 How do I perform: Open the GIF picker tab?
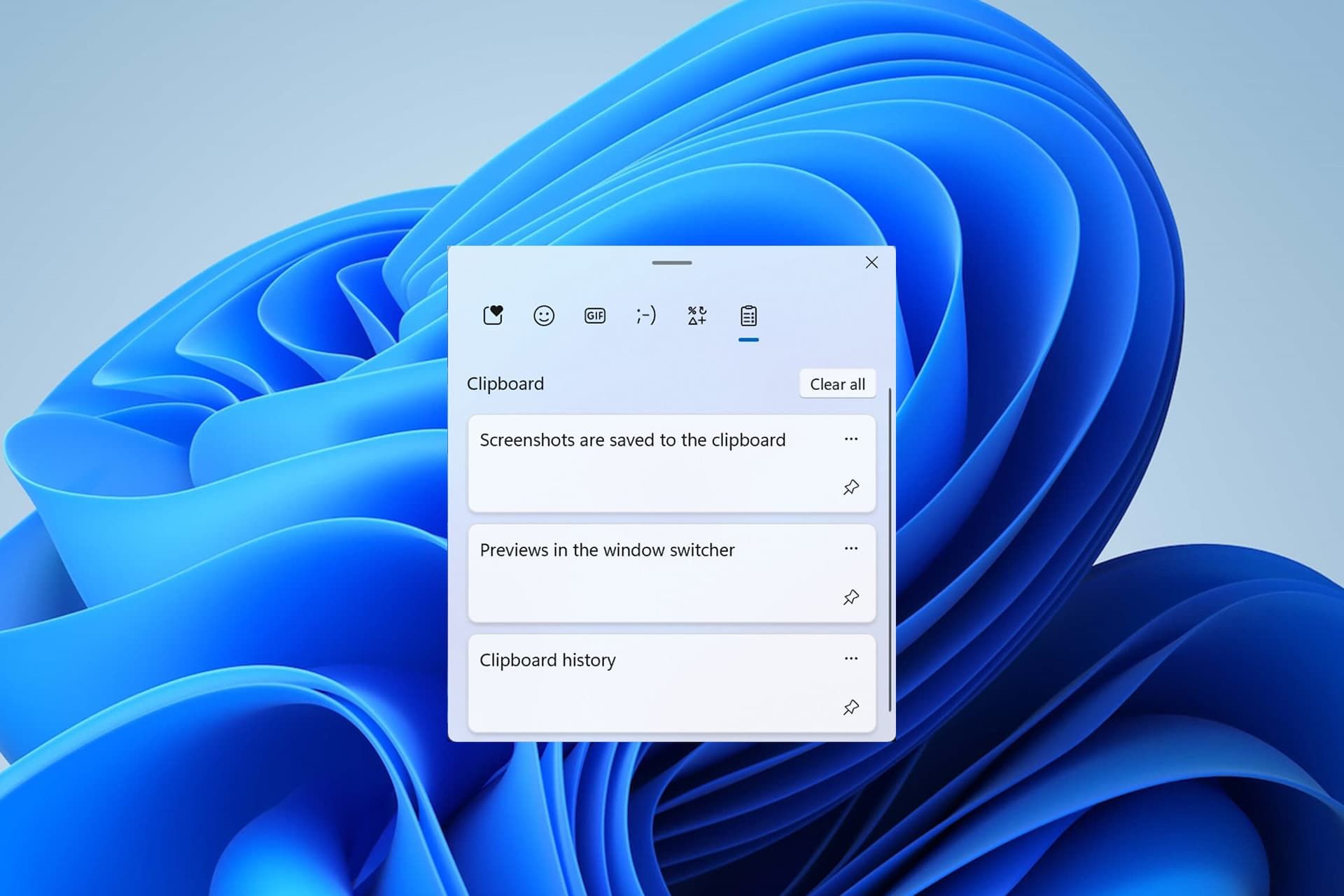tap(596, 316)
